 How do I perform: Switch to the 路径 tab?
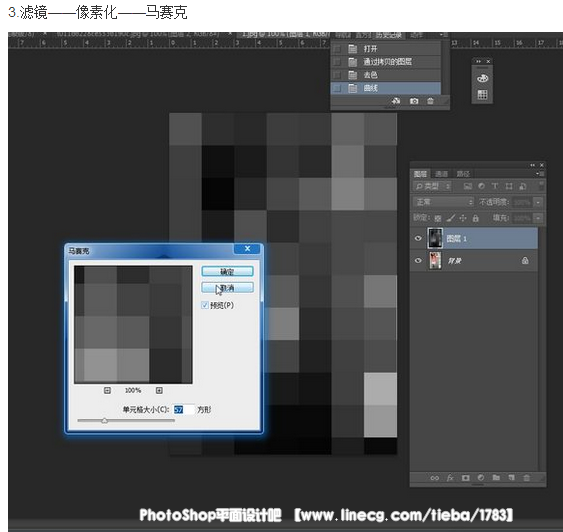pyautogui.click(x=463, y=174)
